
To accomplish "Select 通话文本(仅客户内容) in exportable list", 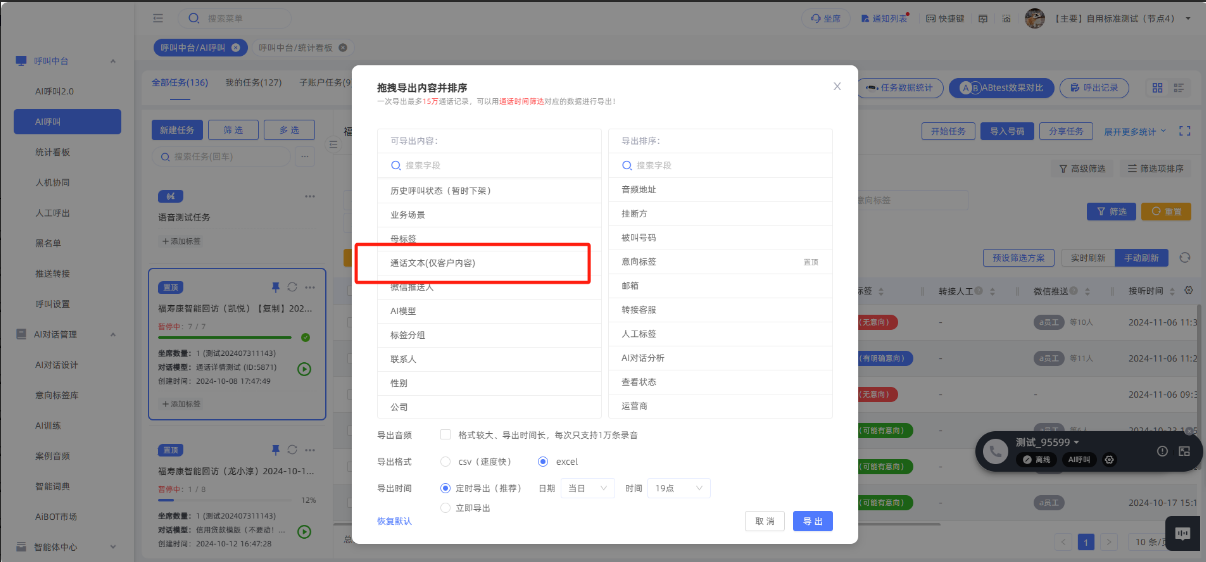I will 433,263.
